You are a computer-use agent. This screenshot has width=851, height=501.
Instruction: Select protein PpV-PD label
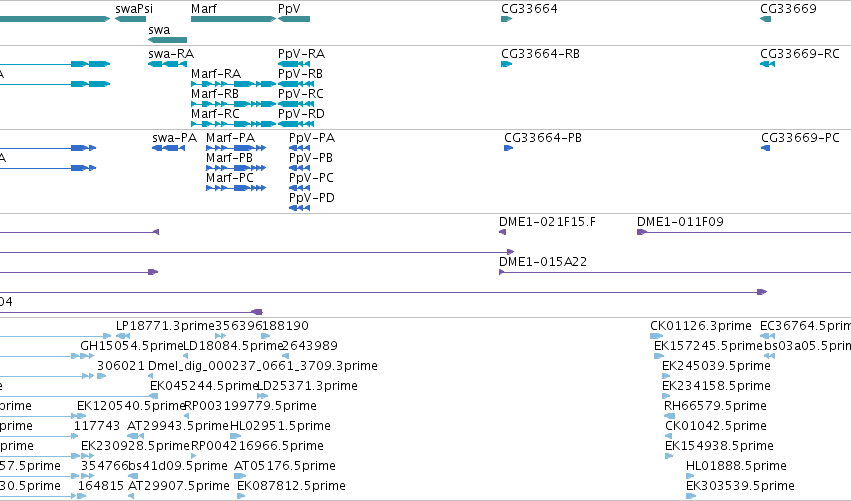pos(312,198)
